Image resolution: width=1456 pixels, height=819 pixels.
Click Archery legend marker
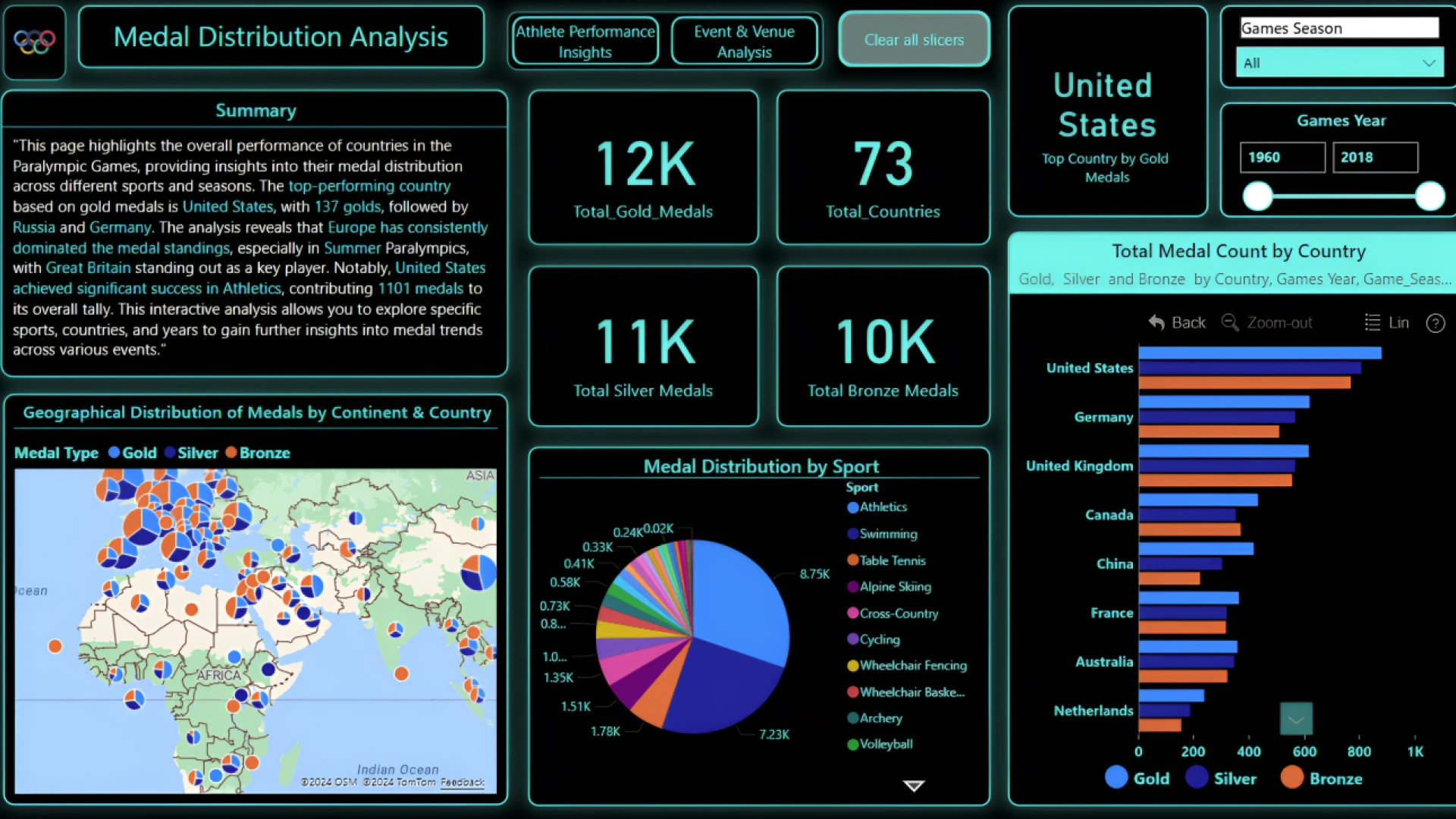[x=852, y=718]
